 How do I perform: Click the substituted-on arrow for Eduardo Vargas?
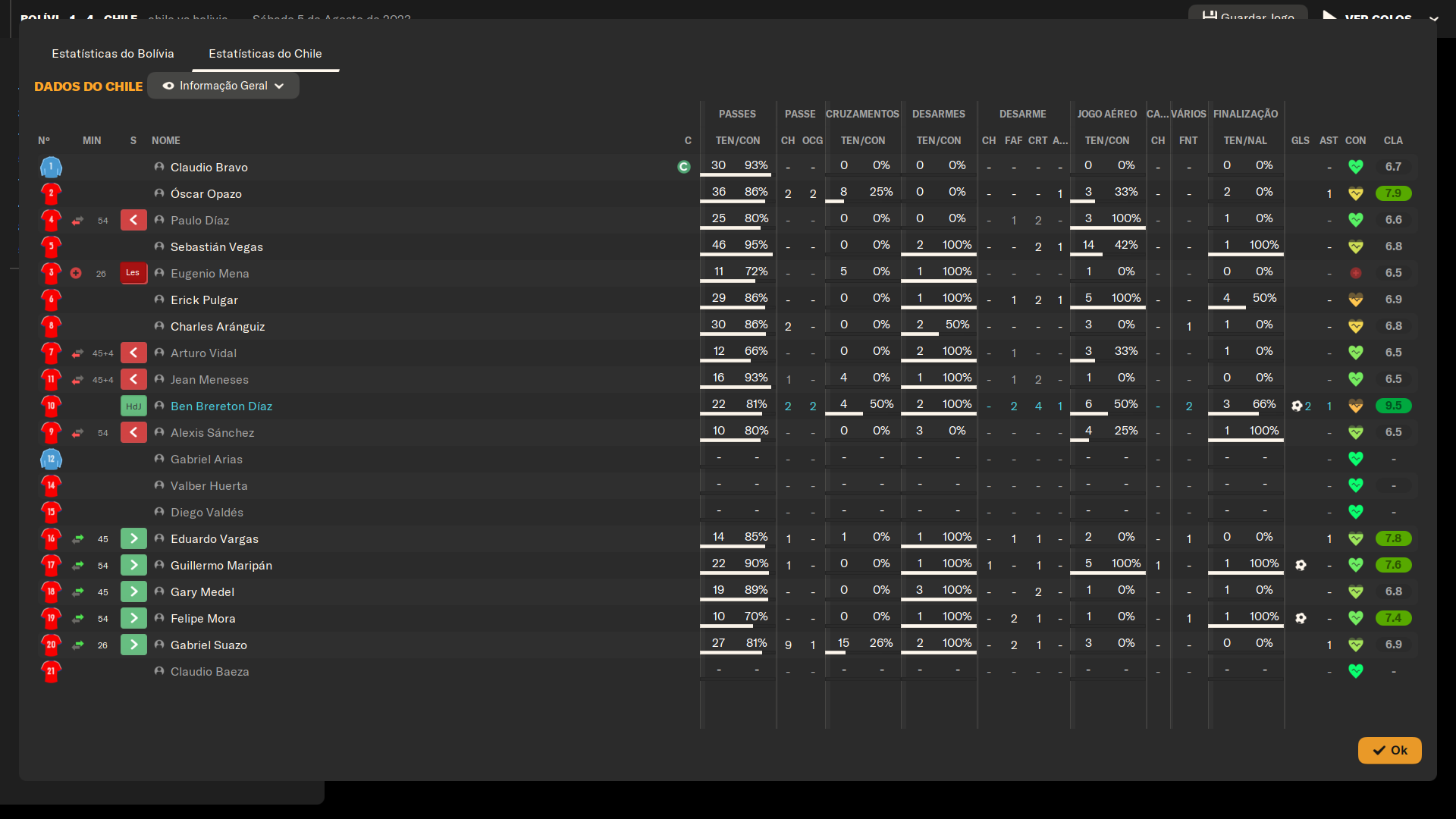(x=77, y=539)
